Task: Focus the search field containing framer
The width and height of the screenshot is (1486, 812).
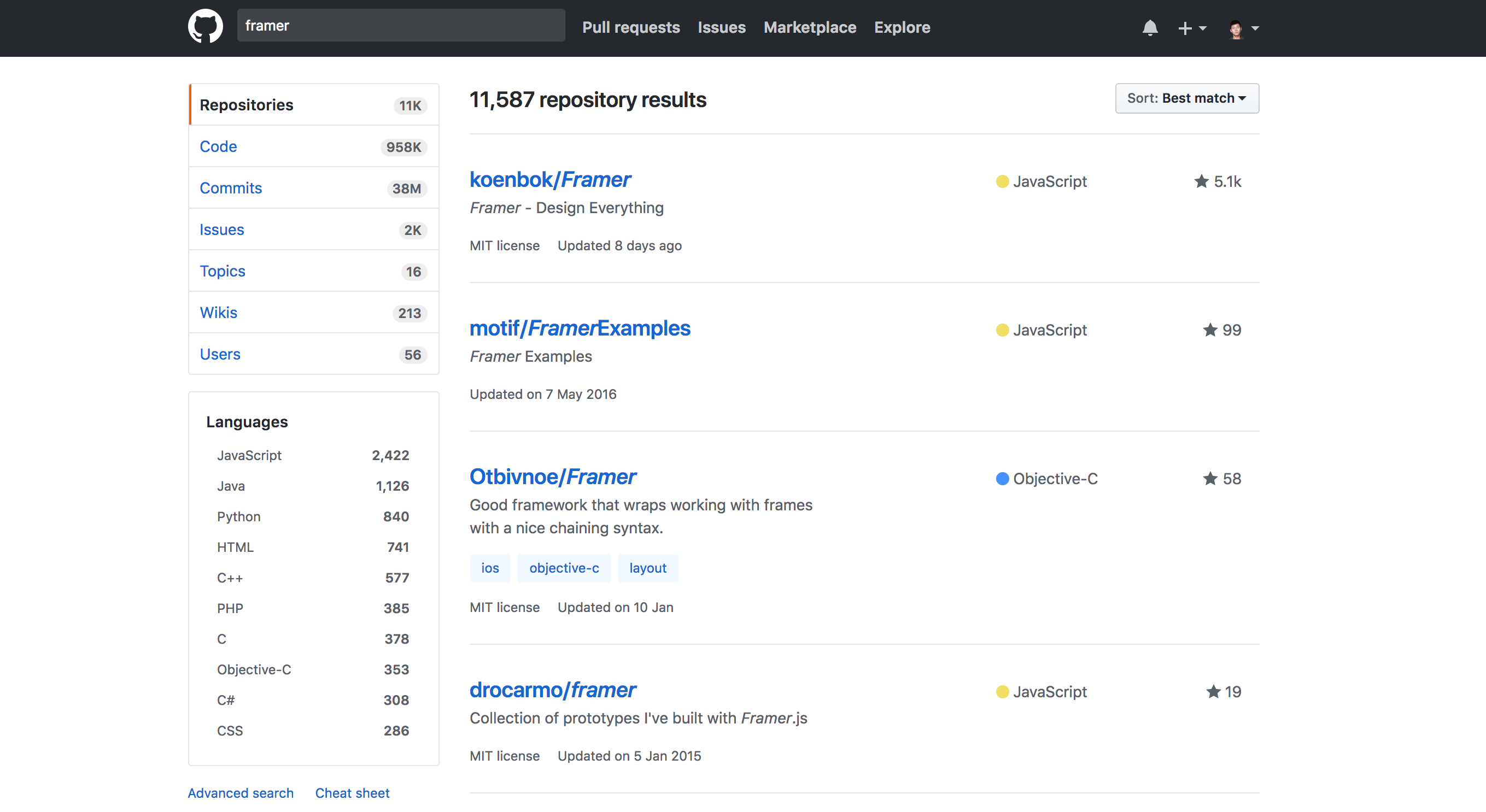Action: 400,26
